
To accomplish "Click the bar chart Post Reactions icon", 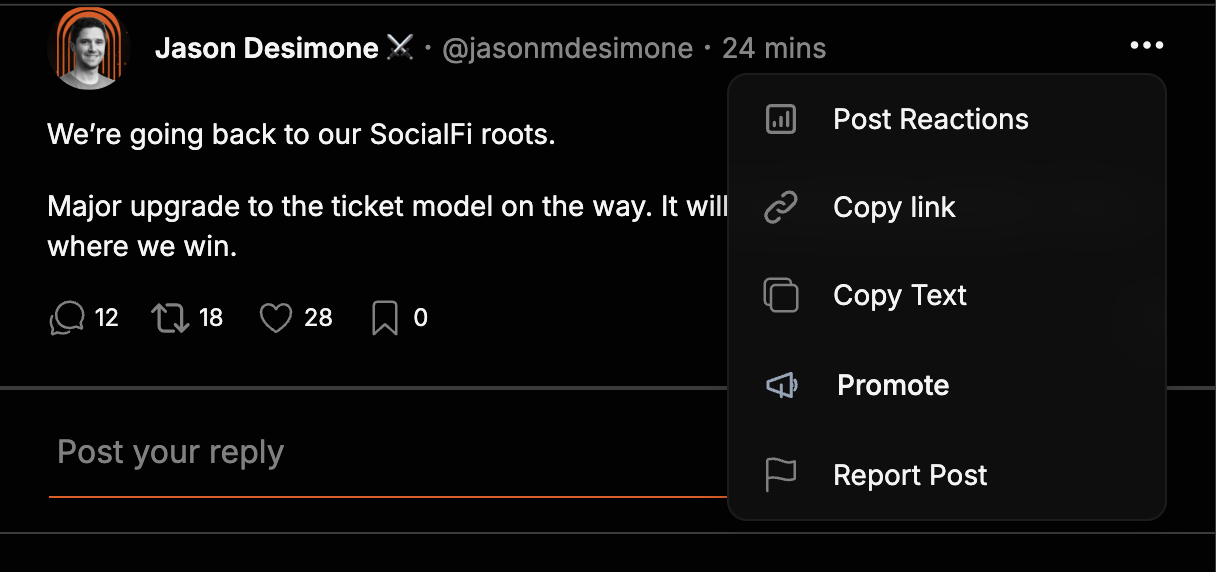I will [x=780, y=120].
